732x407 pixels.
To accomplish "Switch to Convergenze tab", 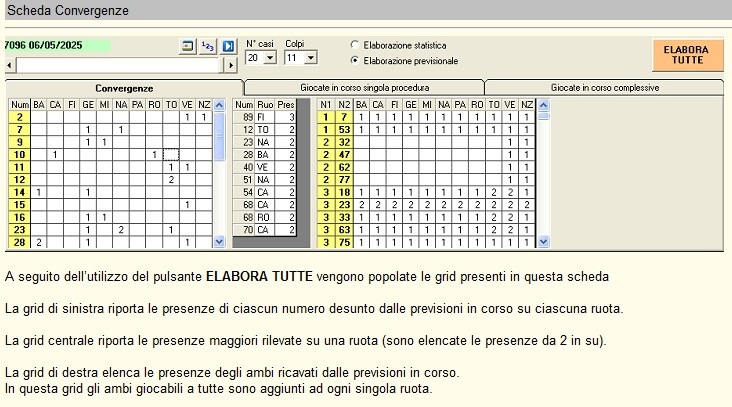I will pyautogui.click(x=124, y=88).
